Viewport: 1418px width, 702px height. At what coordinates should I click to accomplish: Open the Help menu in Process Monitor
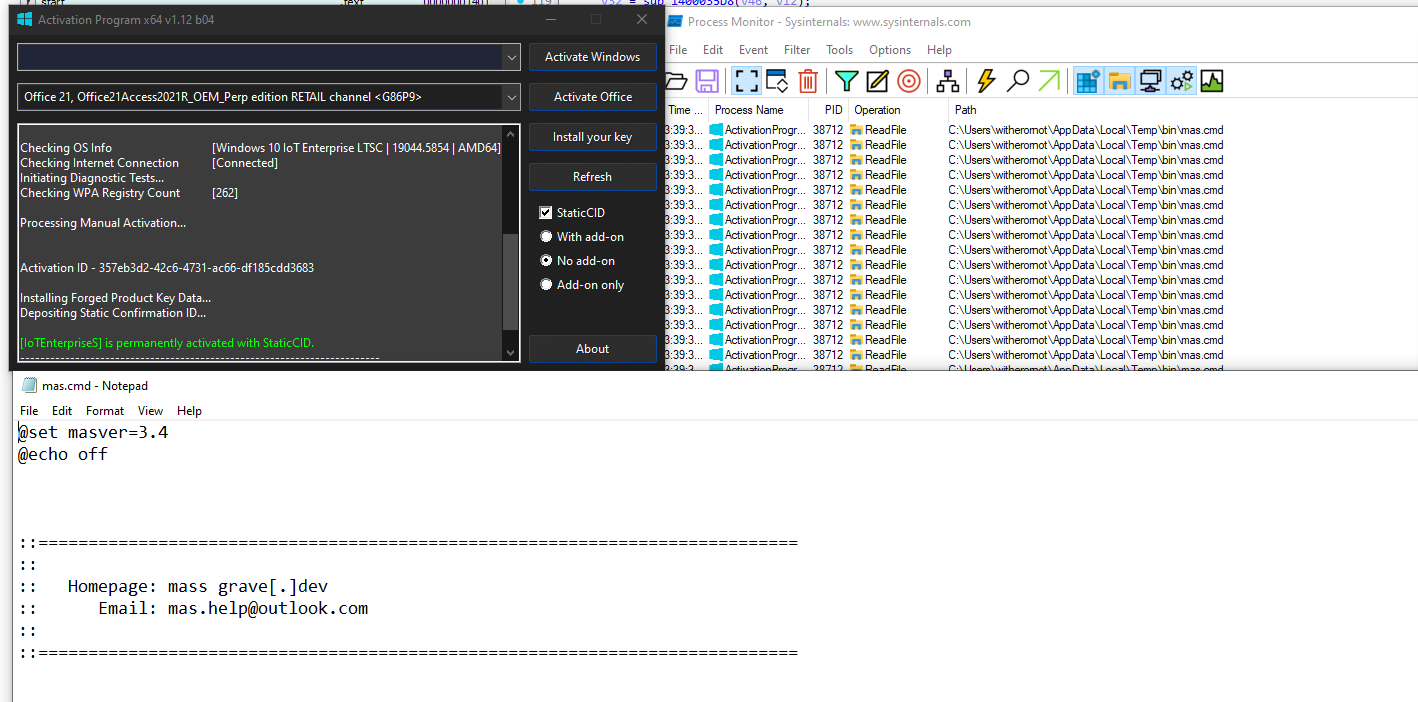(939, 50)
